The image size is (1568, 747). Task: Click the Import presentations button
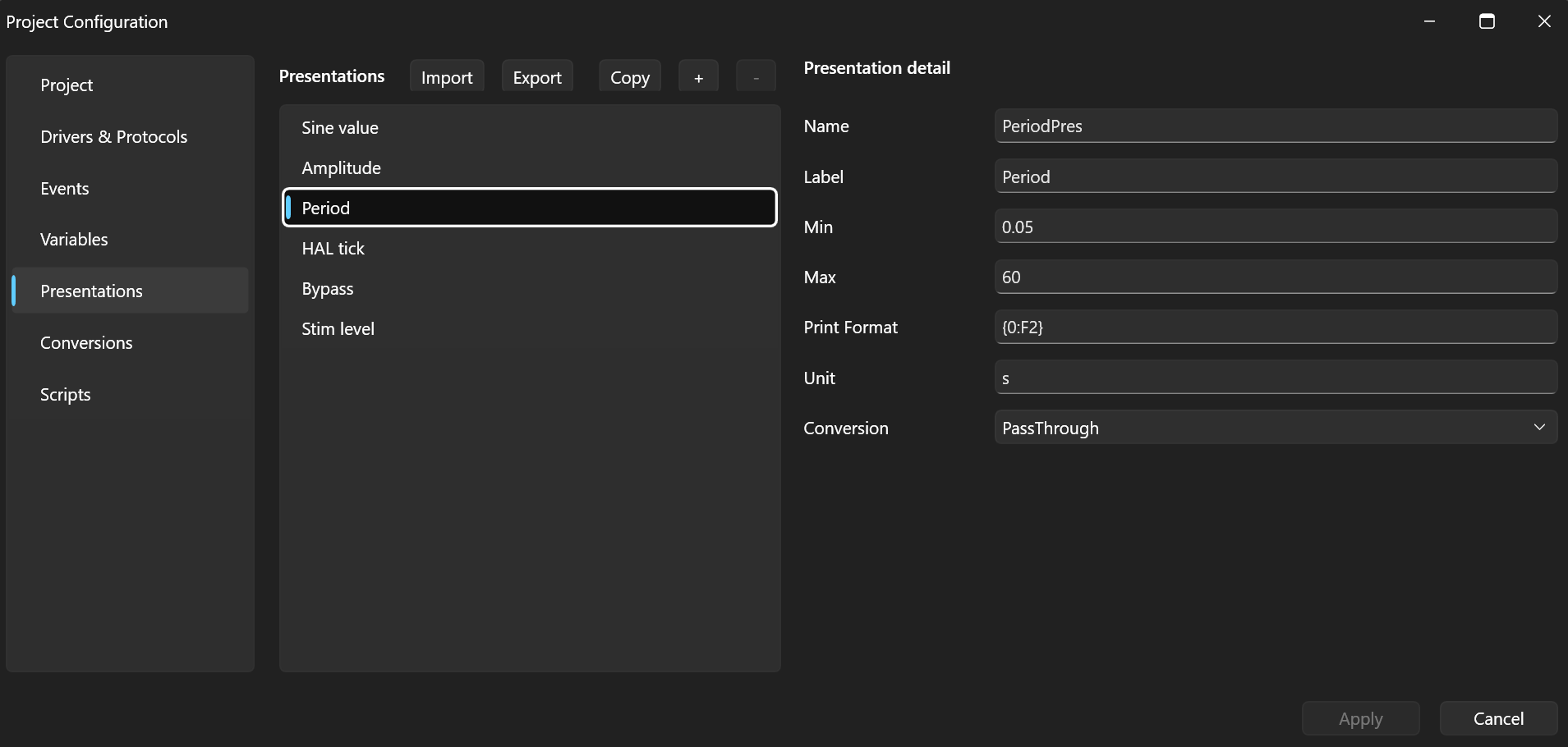coord(447,77)
